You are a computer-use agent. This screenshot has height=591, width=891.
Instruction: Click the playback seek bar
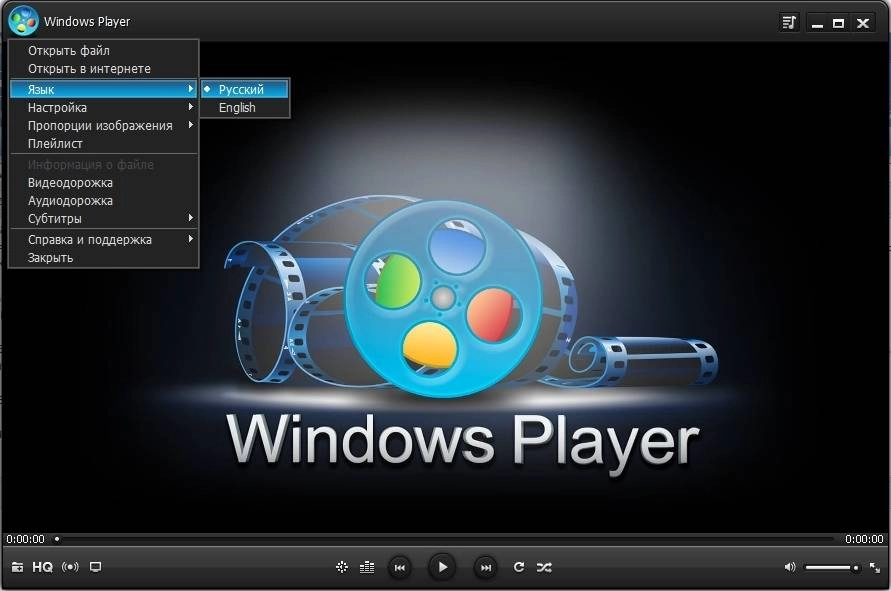coord(445,538)
